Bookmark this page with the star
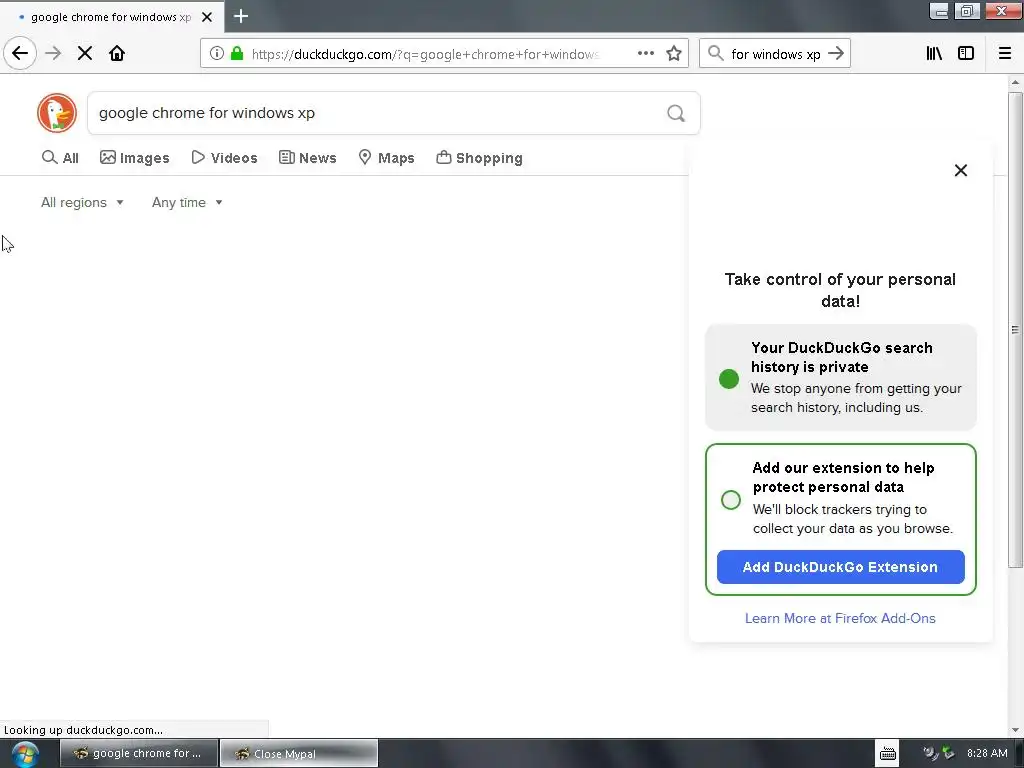This screenshot has height=768, width=1024. (674, 54)
